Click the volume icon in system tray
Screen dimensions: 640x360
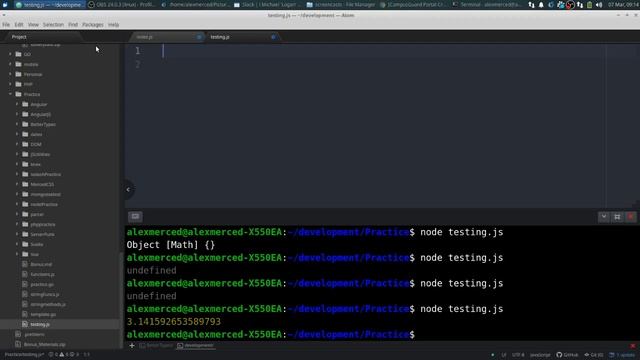599,5
